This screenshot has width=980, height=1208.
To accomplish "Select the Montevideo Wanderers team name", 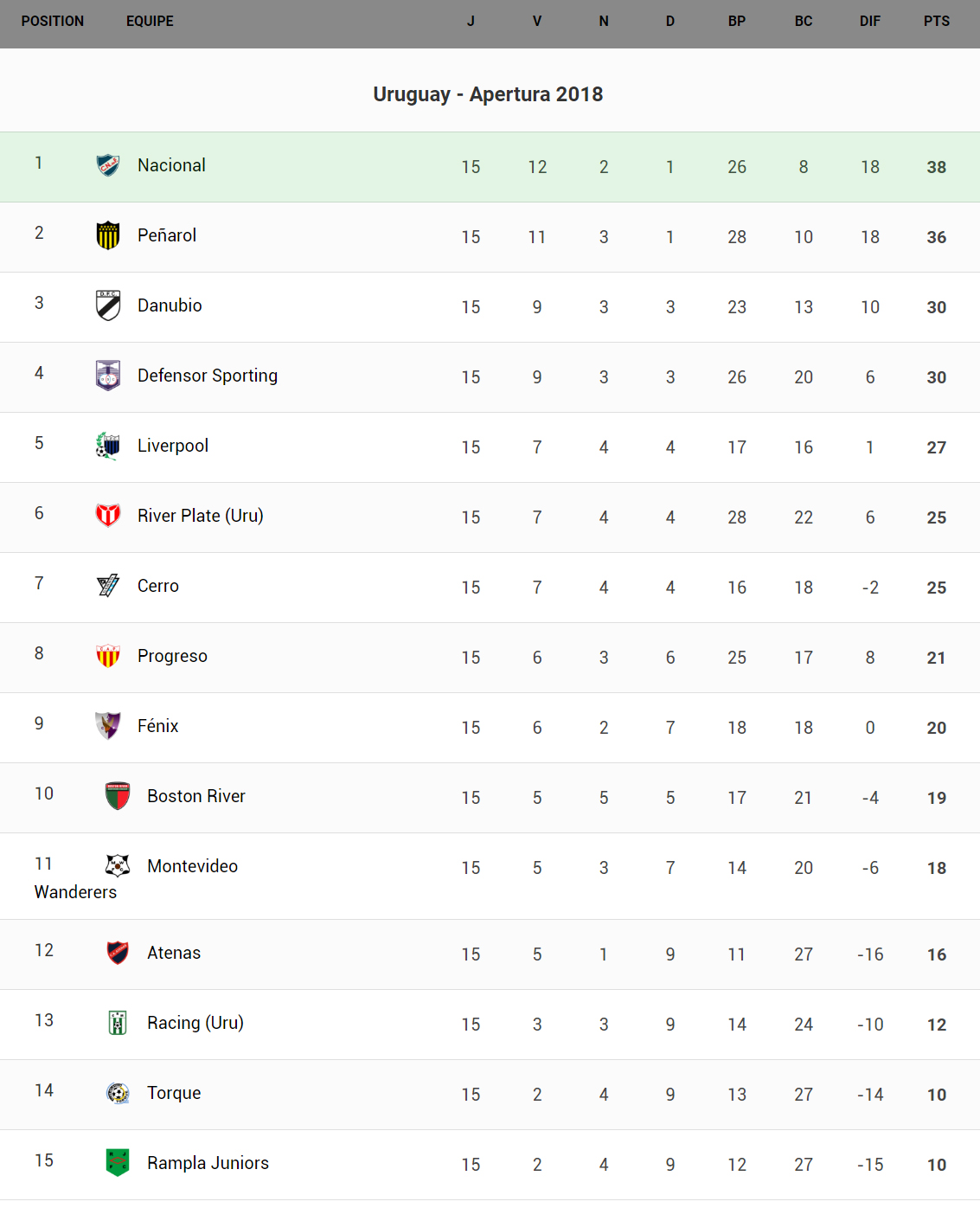I will coord(192,866).
